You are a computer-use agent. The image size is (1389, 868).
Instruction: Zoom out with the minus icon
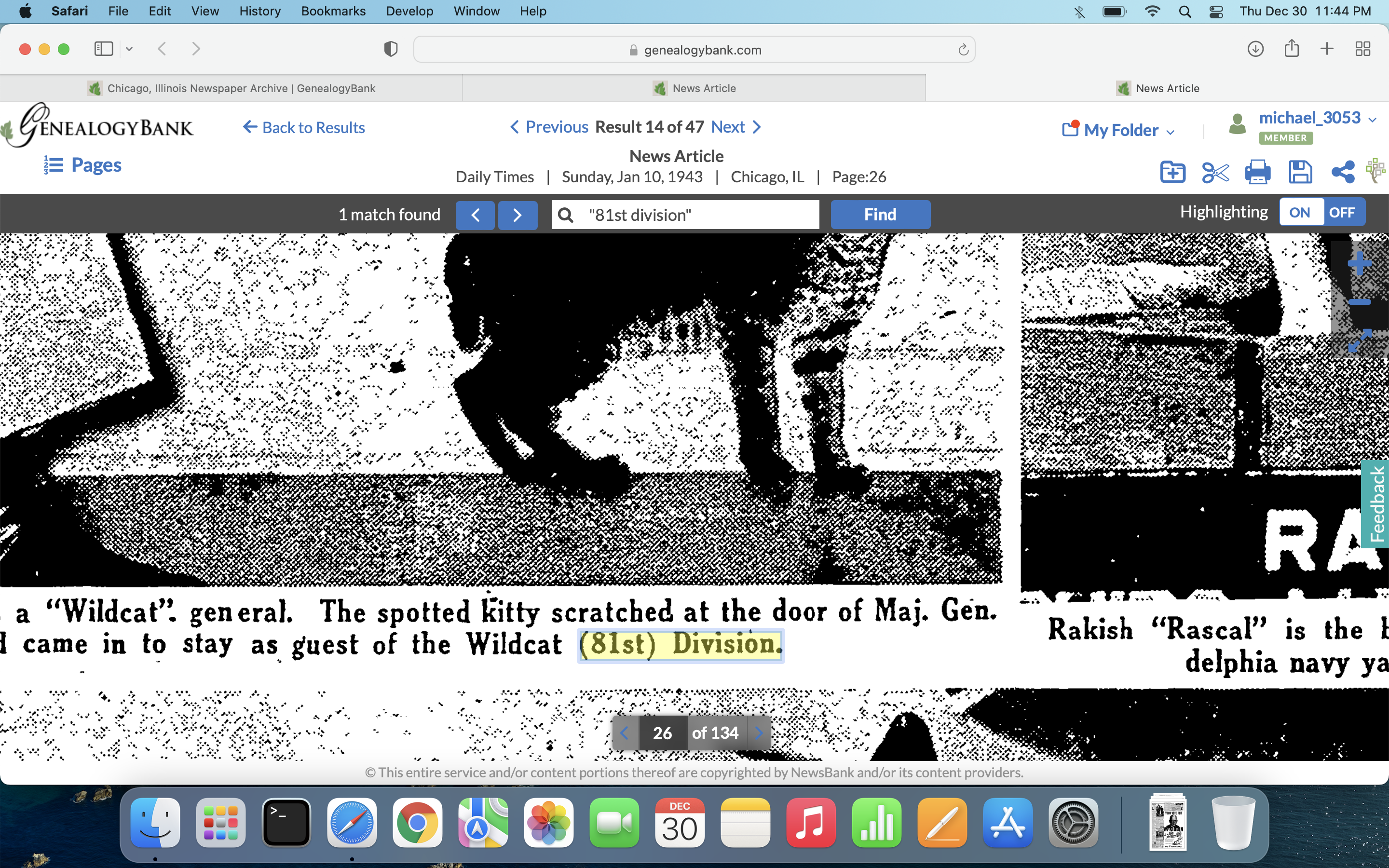(x=1359, y=302)
